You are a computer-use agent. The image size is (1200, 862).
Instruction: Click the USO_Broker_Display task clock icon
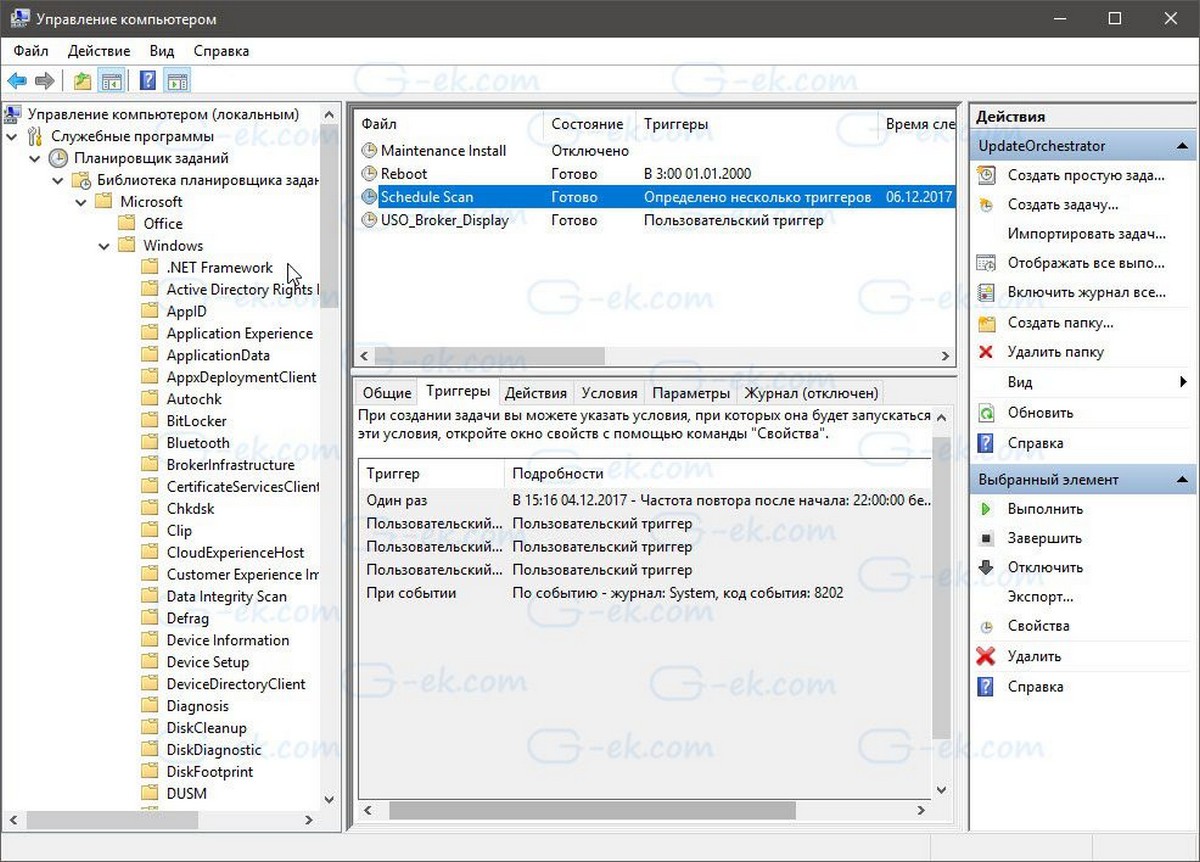point(369,220)
